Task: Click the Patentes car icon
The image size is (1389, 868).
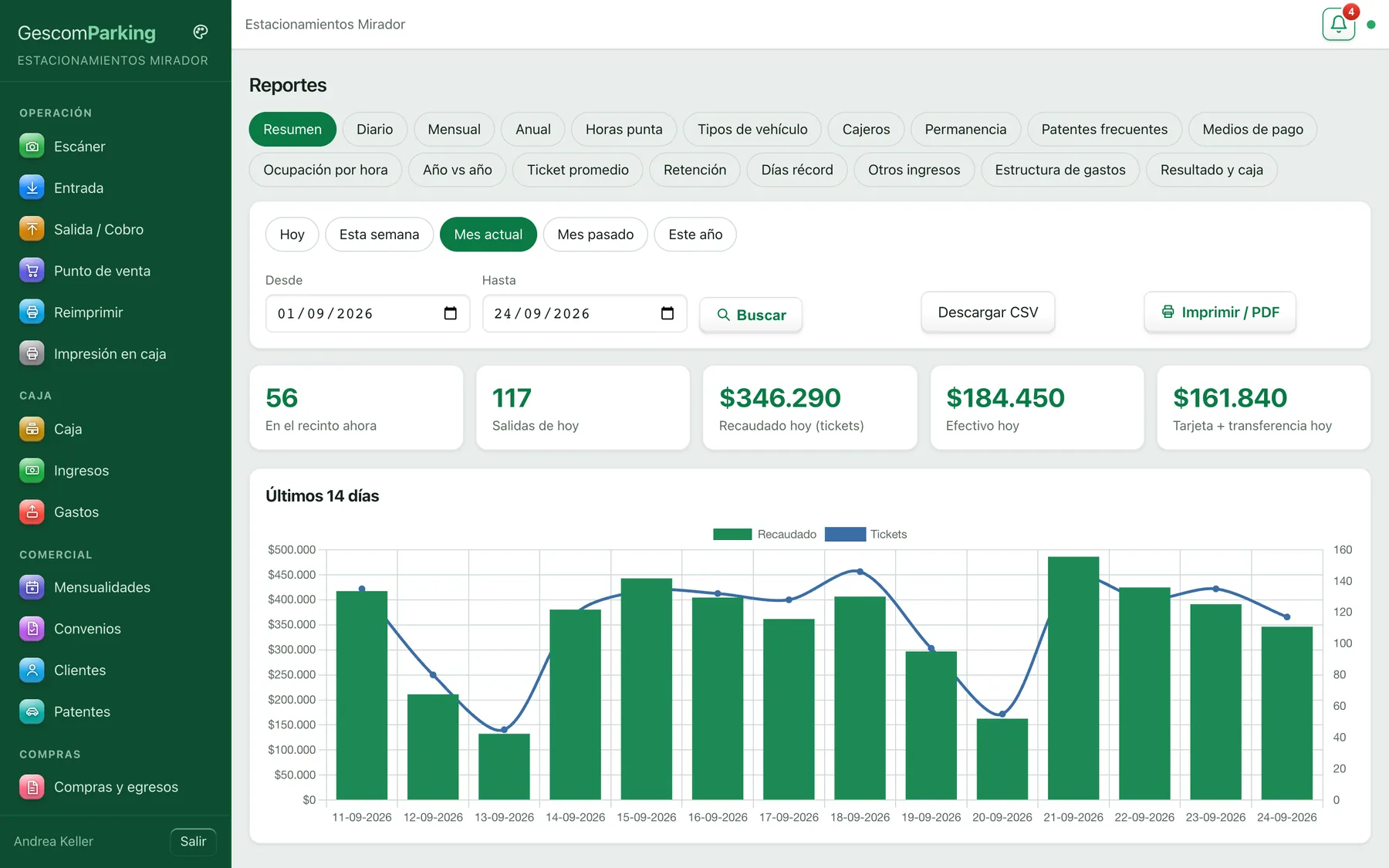Action: coord(32,711)
